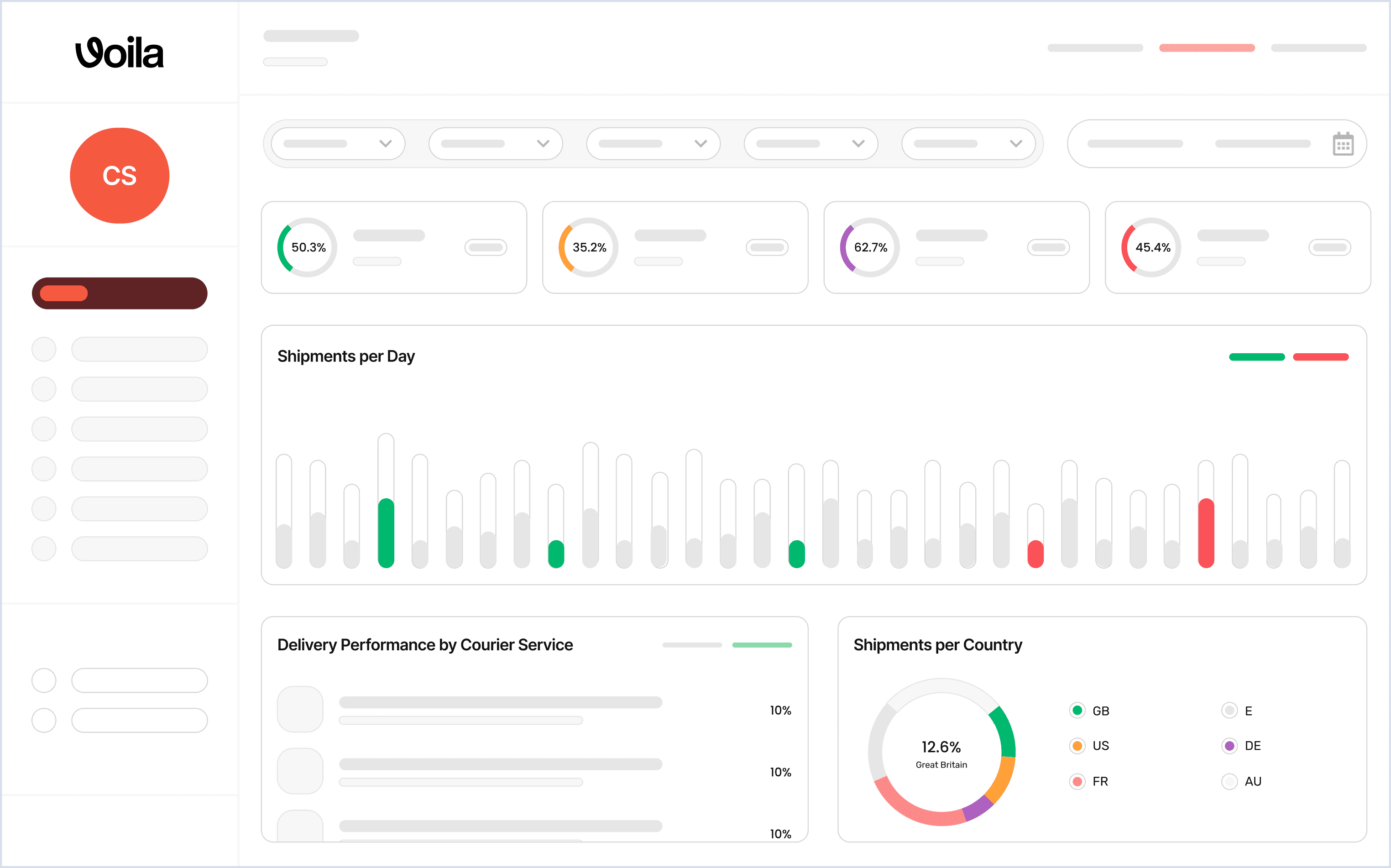
Task: Toggle green series legend in Shipments per Day
Action: 1257,357
